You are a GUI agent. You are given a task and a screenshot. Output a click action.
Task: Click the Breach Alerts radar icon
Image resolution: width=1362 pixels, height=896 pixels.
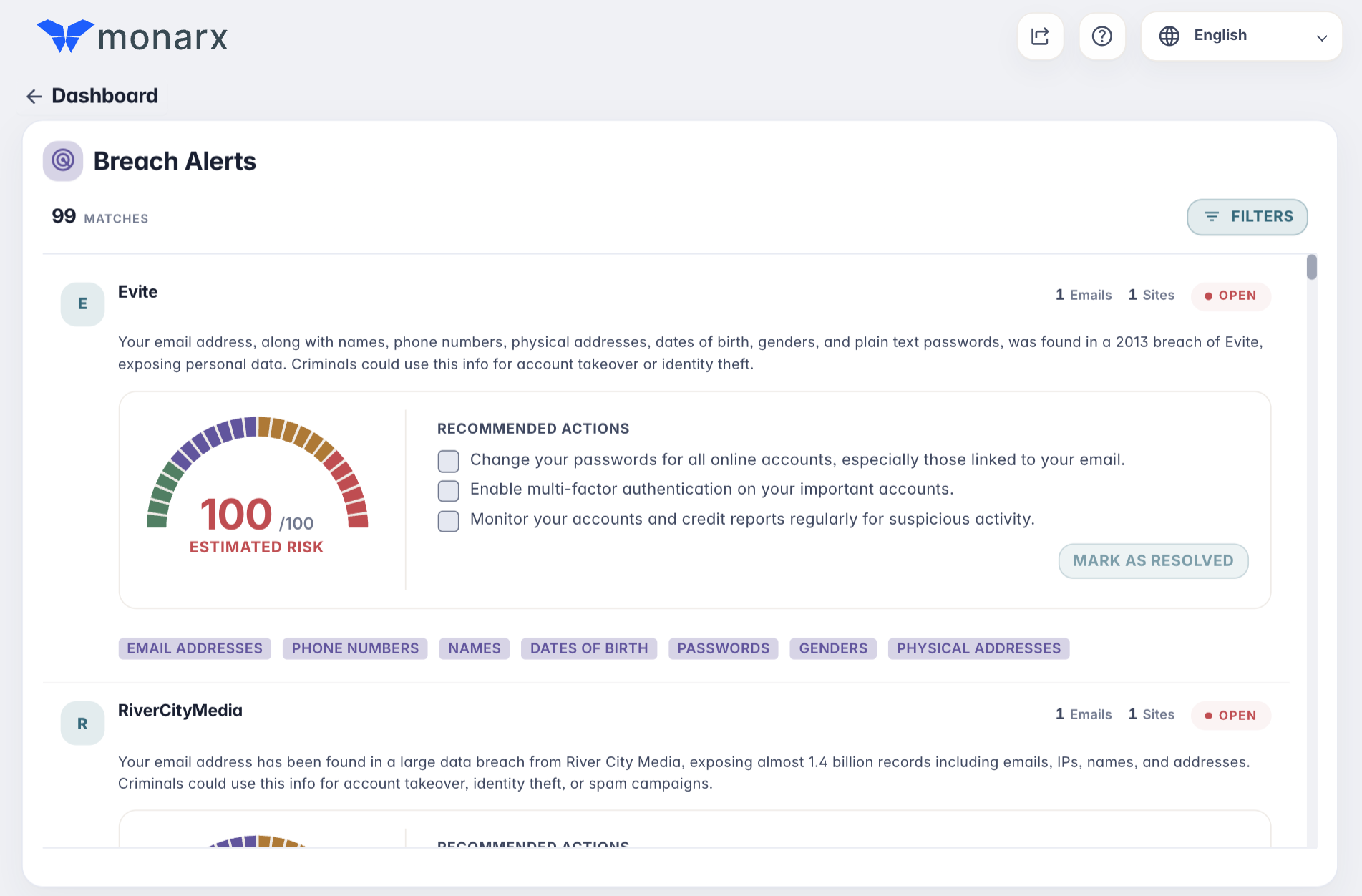(x=63, y=161)
